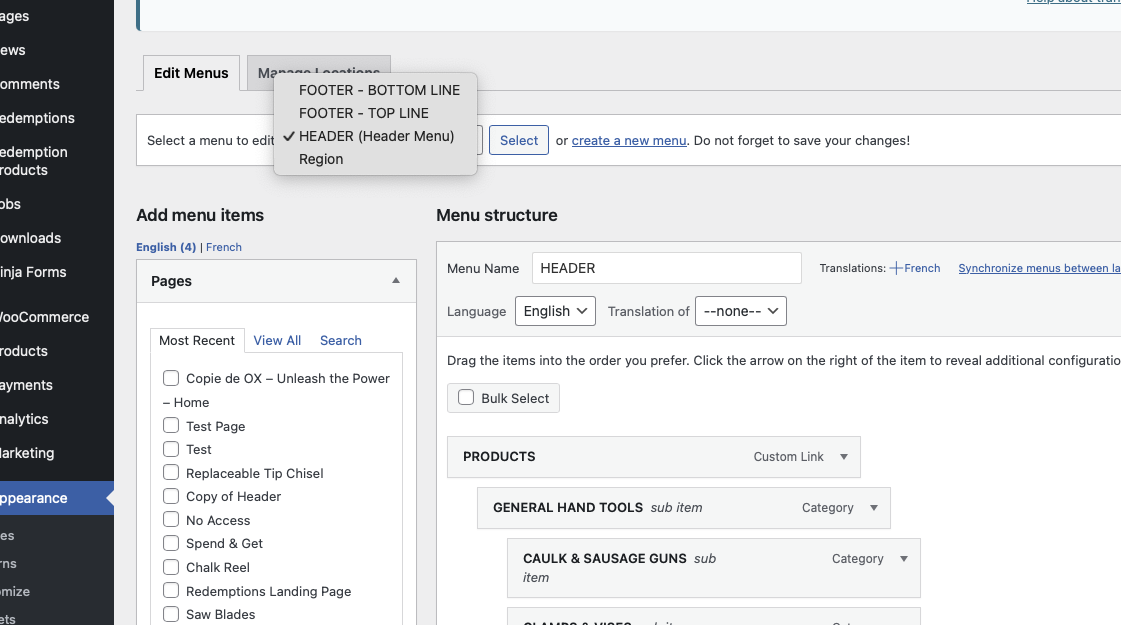The width and height of the screenshot is (1121, 625).
Task: Follow the create a new menu link
Action: [628, 141]
